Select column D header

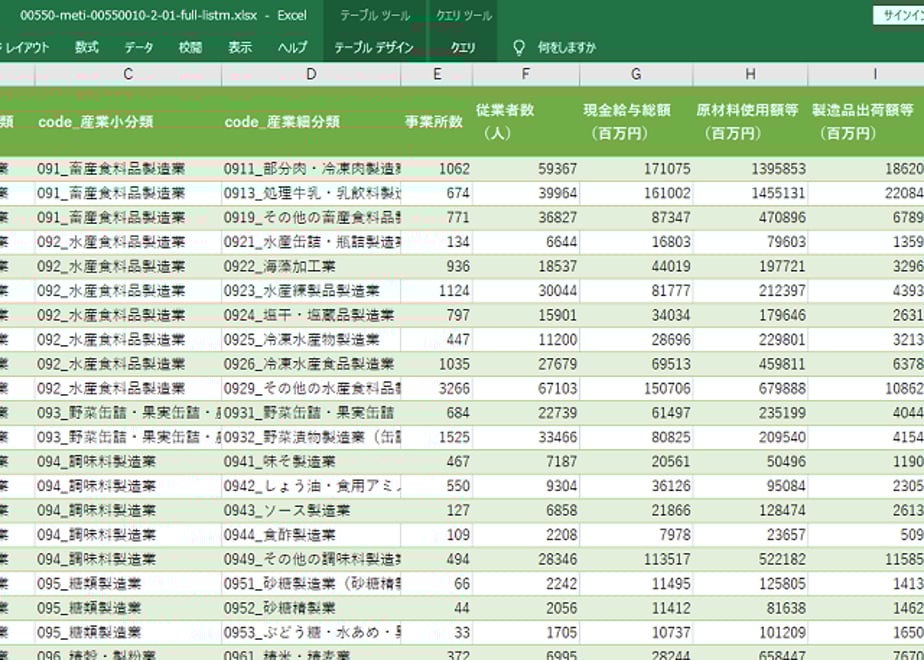(x=311, y=74)
